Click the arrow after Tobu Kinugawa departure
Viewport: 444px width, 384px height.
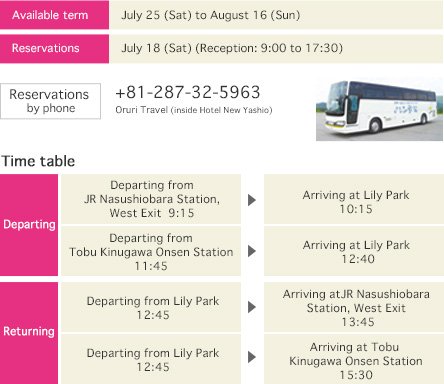tap(252, 251)
